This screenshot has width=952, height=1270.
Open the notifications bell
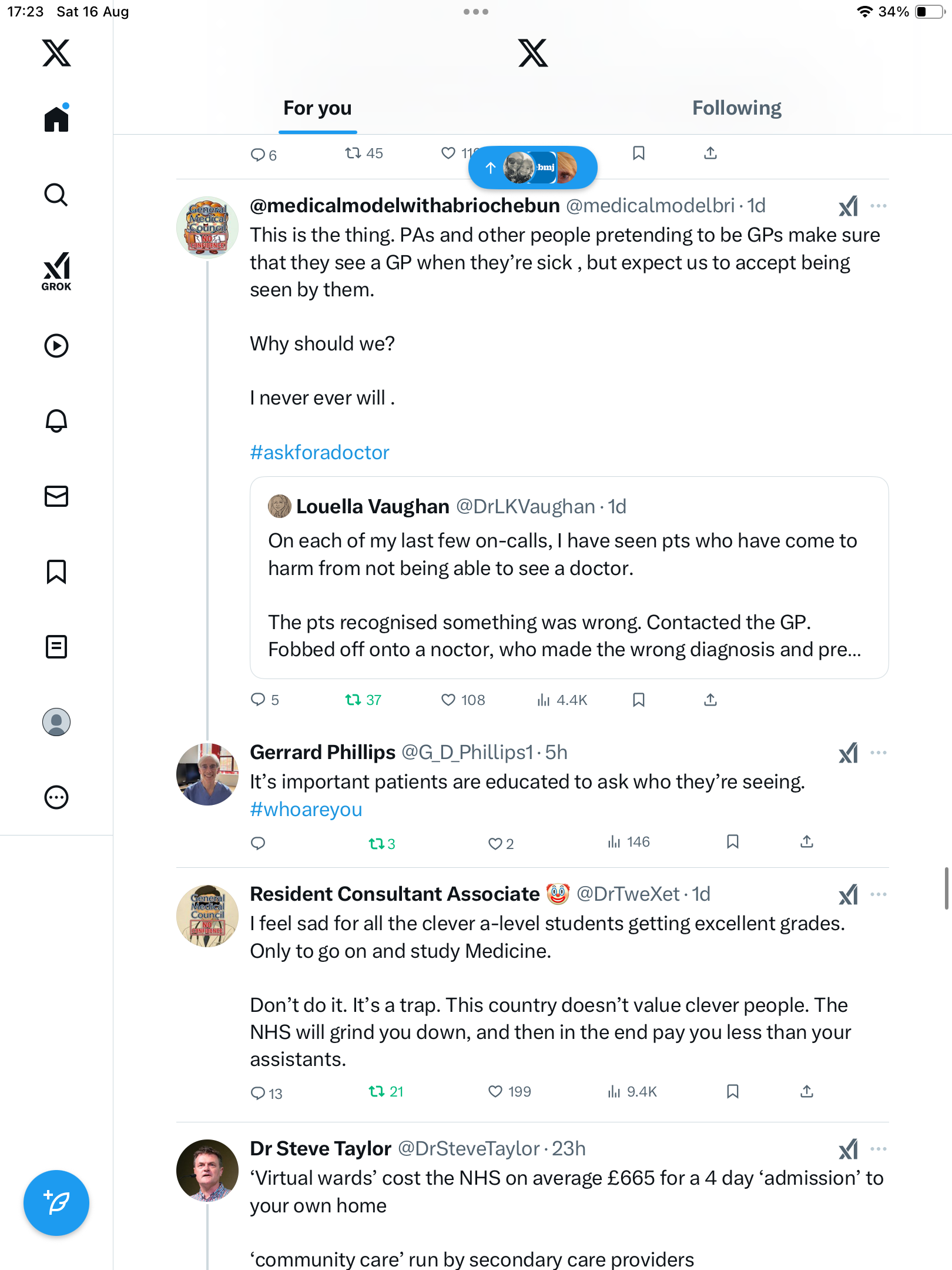coord(56,421)
